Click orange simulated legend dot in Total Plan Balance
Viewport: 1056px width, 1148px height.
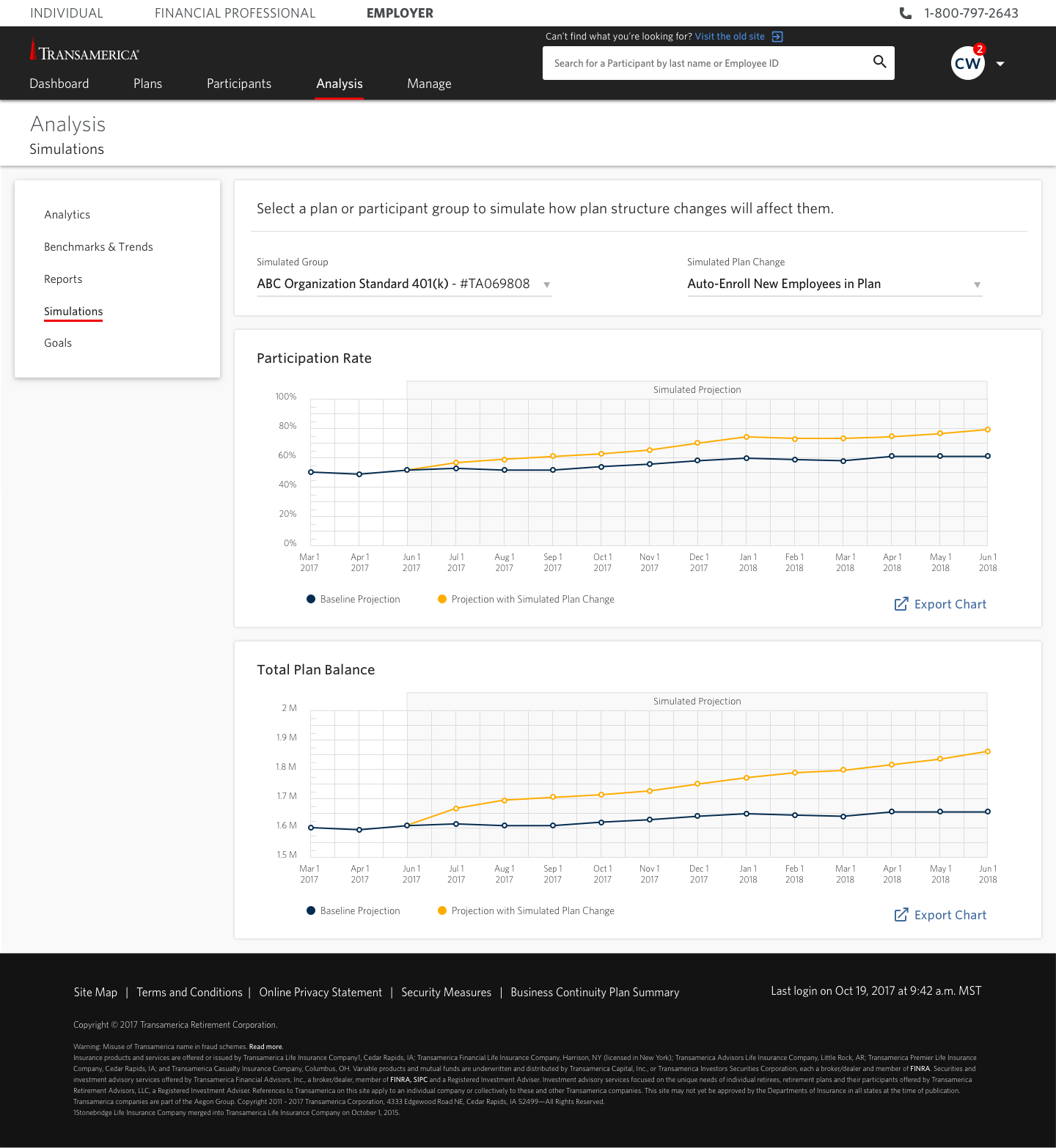tap(442, 910)
